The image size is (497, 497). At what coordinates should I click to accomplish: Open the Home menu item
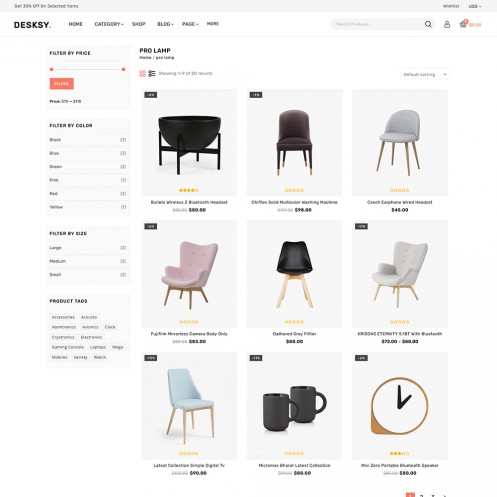[x=75, y=24]
